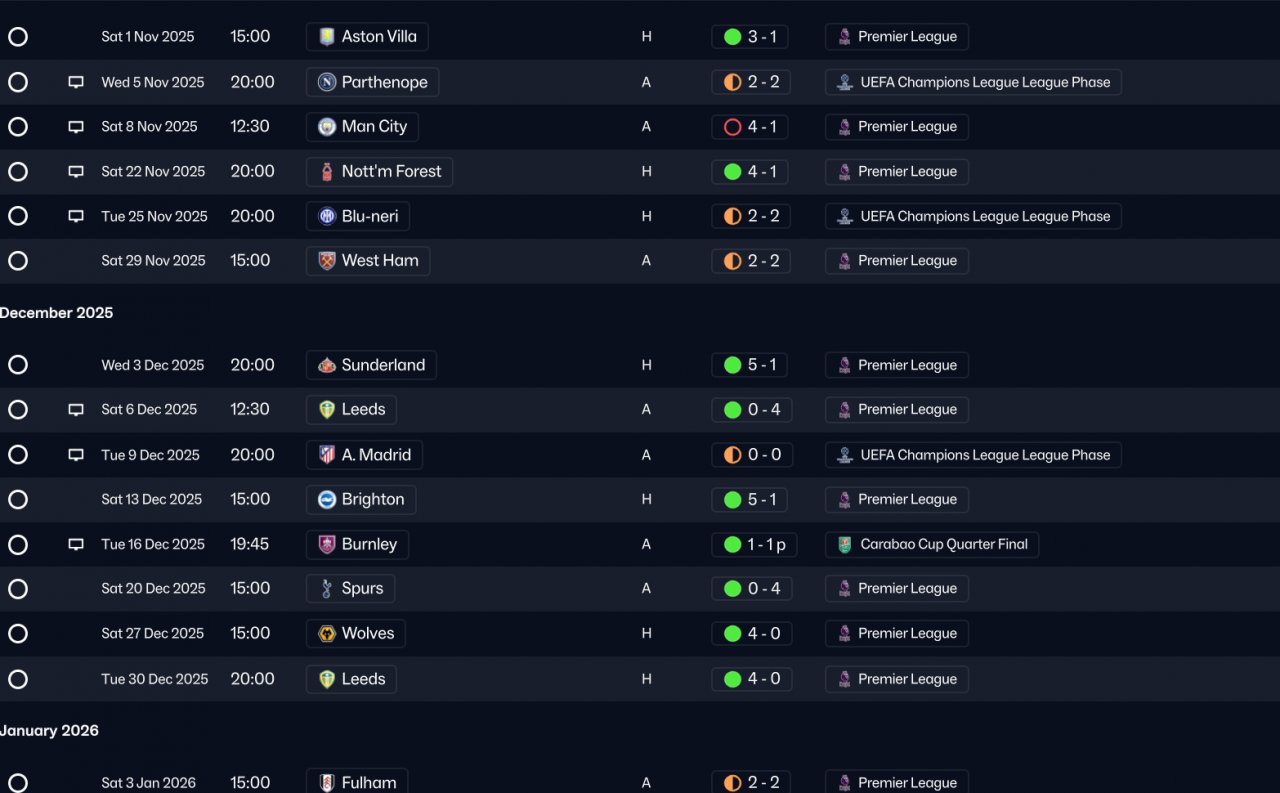The width and height of the screenshot is (1280, 793).
Task: Open UEFA Champions League tag for Blu-neri match
Action: pyautogui.click(x=973, y=217)
